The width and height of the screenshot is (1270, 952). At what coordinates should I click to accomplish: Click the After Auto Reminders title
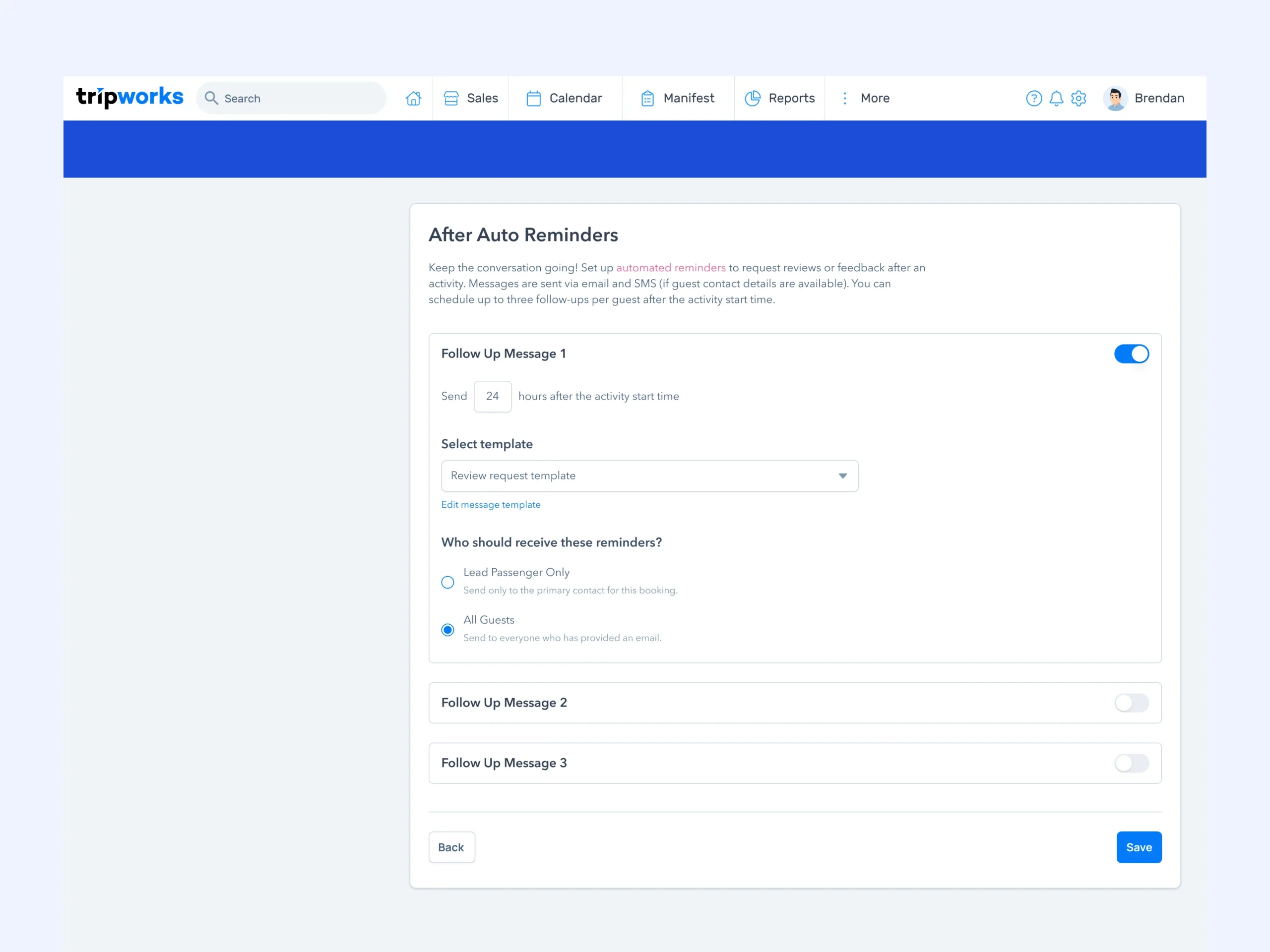point(523,236)
